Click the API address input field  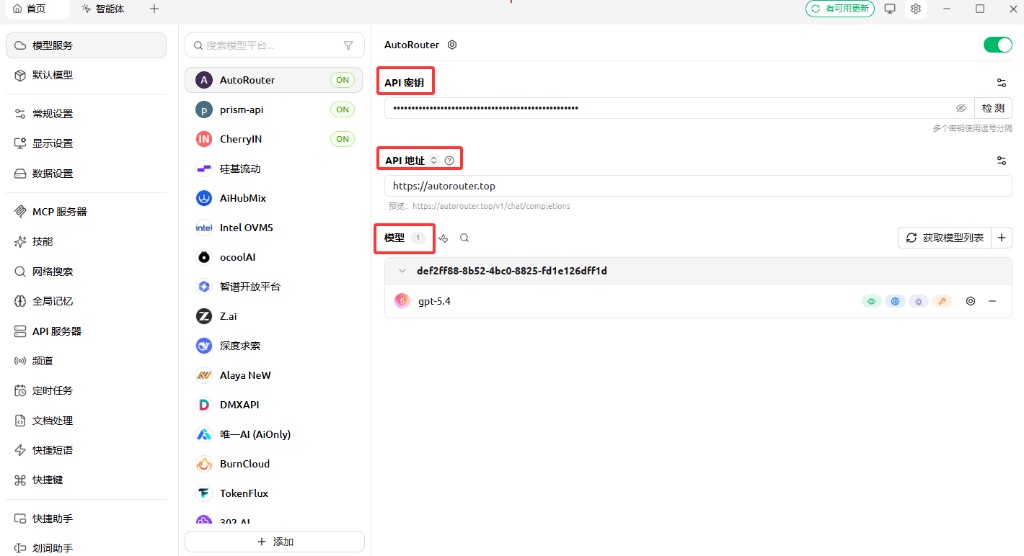697,186
